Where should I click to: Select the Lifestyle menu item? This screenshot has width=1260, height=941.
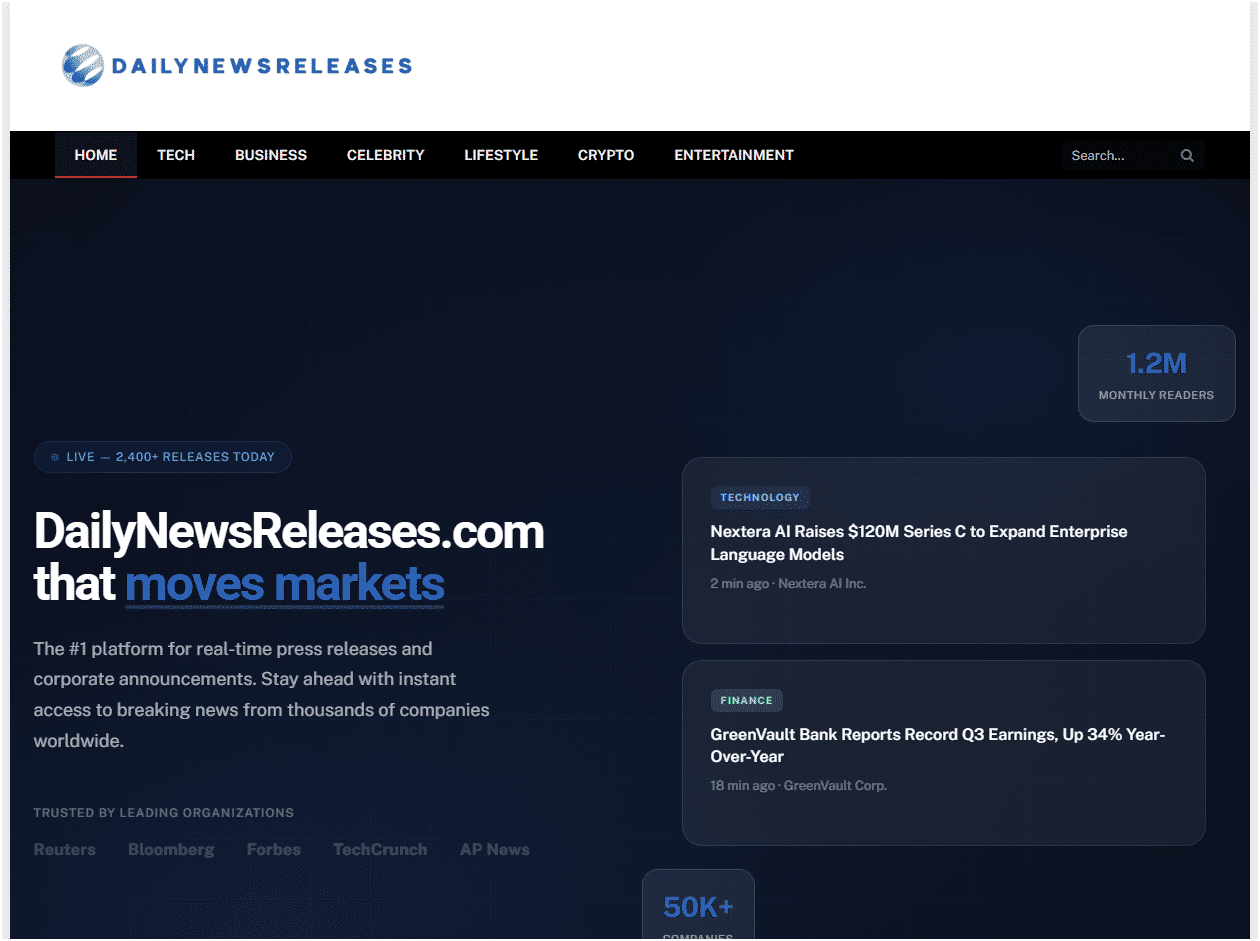coord(501,155)
